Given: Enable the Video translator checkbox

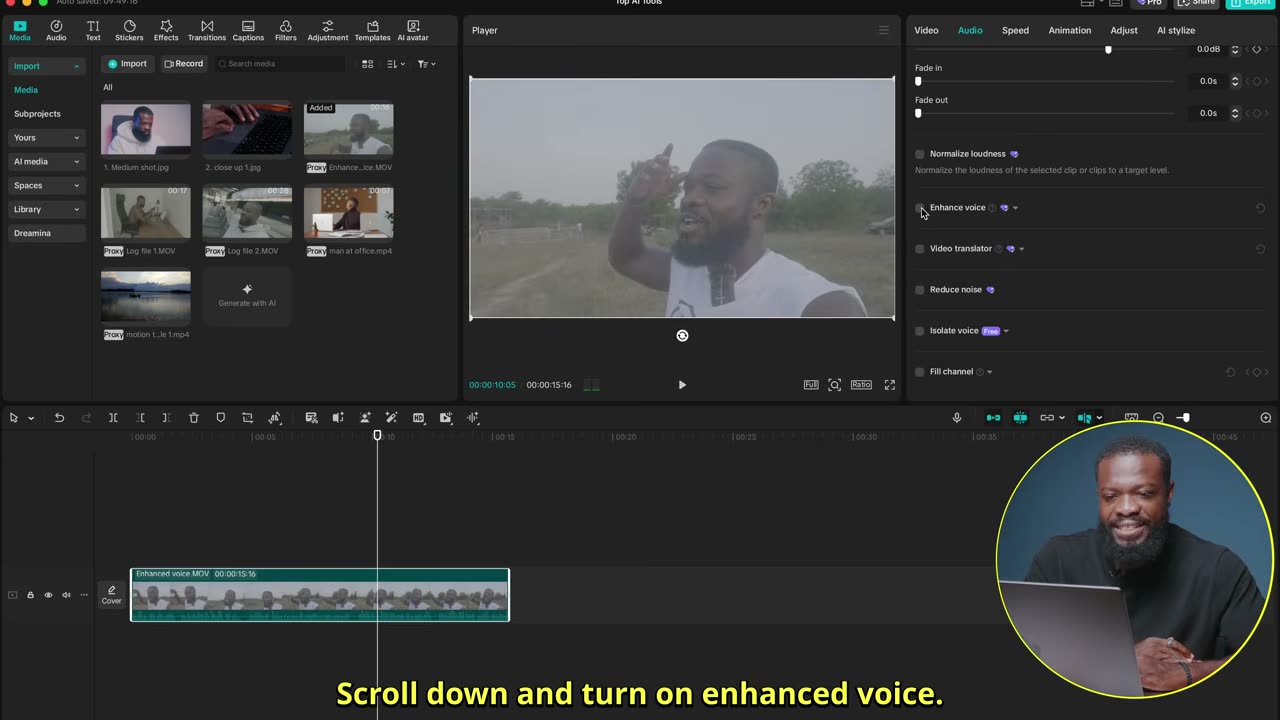Looking at the screenshot, I should point(920,249).
